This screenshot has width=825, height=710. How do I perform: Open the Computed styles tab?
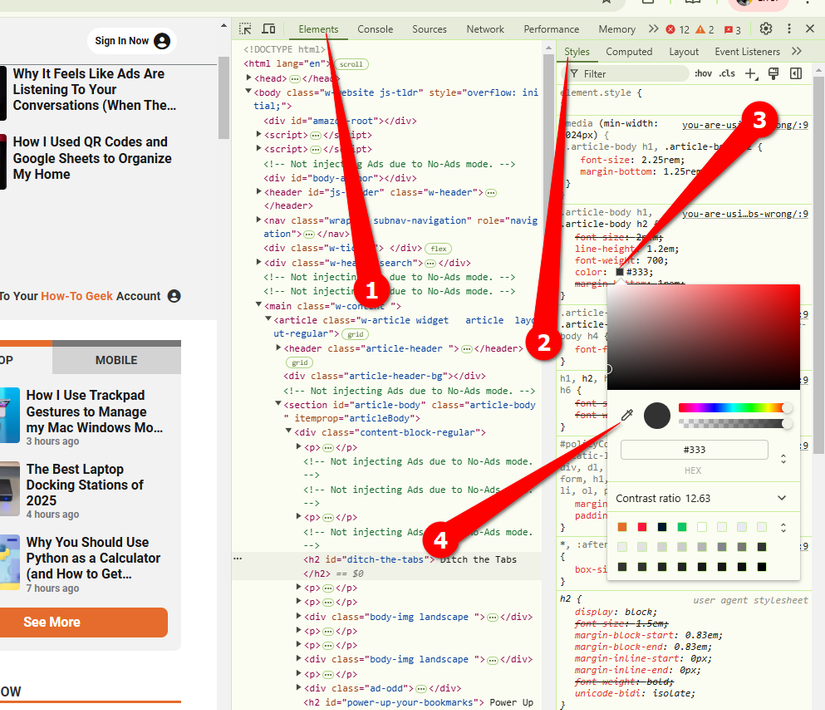[x=629, y=51]
